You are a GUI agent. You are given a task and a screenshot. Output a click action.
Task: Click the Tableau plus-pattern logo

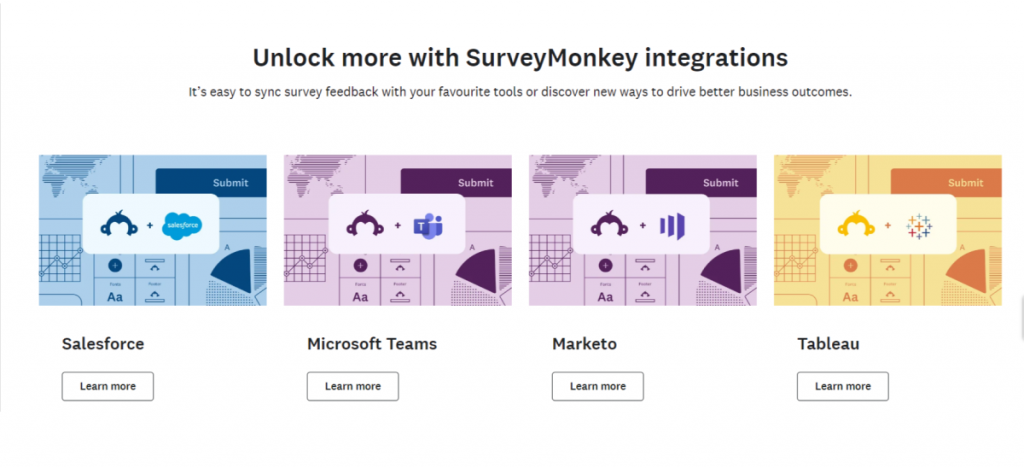coord(919,226)
